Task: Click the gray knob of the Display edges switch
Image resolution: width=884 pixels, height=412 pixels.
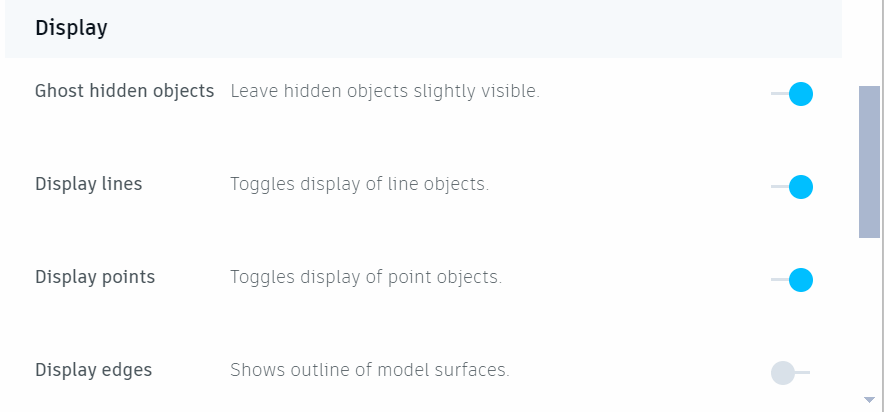Action: pyautogui.click(x=783, y=373)
